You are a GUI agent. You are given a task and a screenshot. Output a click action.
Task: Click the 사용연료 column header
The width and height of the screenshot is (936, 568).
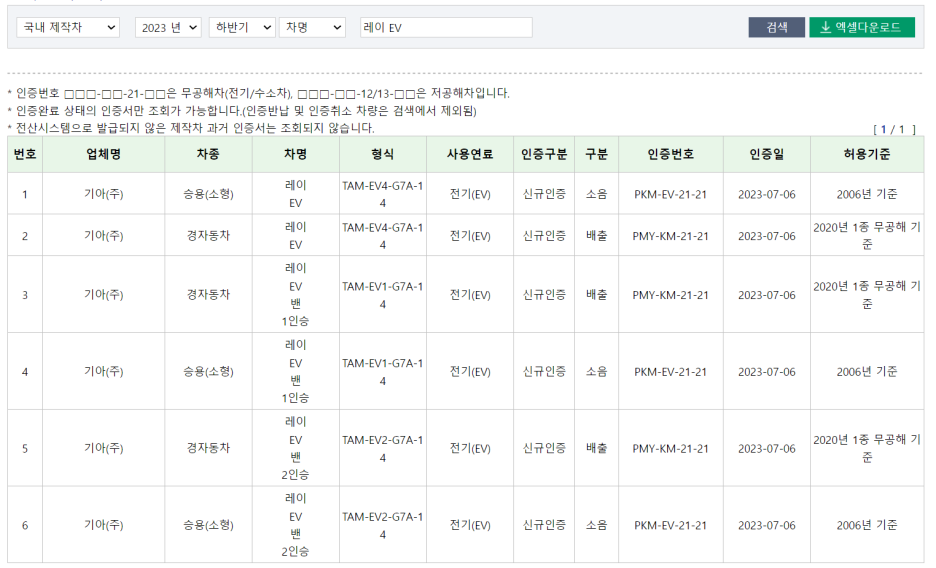(x=470, y=155)
